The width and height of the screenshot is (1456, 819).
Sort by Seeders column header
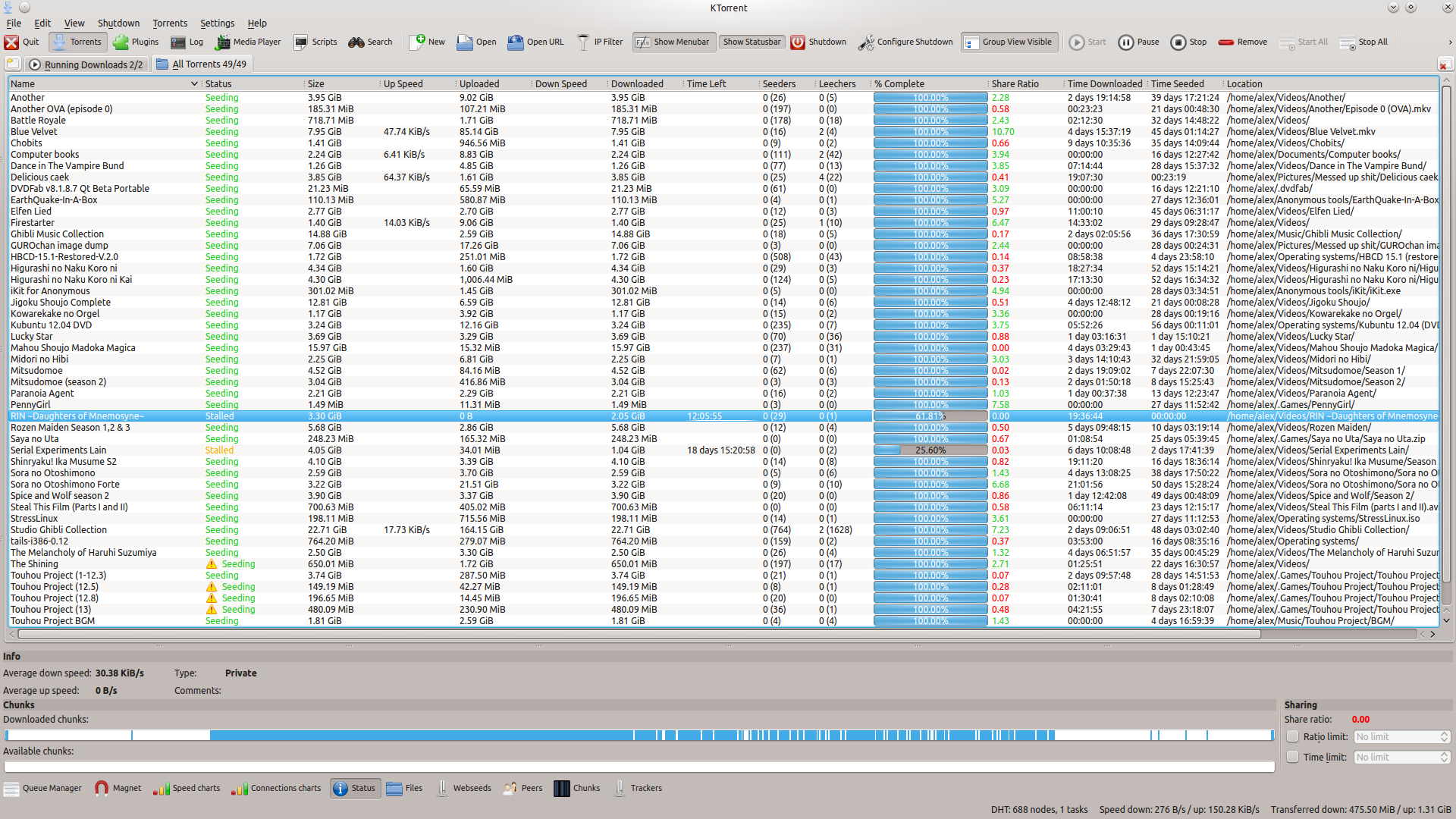click(787, 84)
